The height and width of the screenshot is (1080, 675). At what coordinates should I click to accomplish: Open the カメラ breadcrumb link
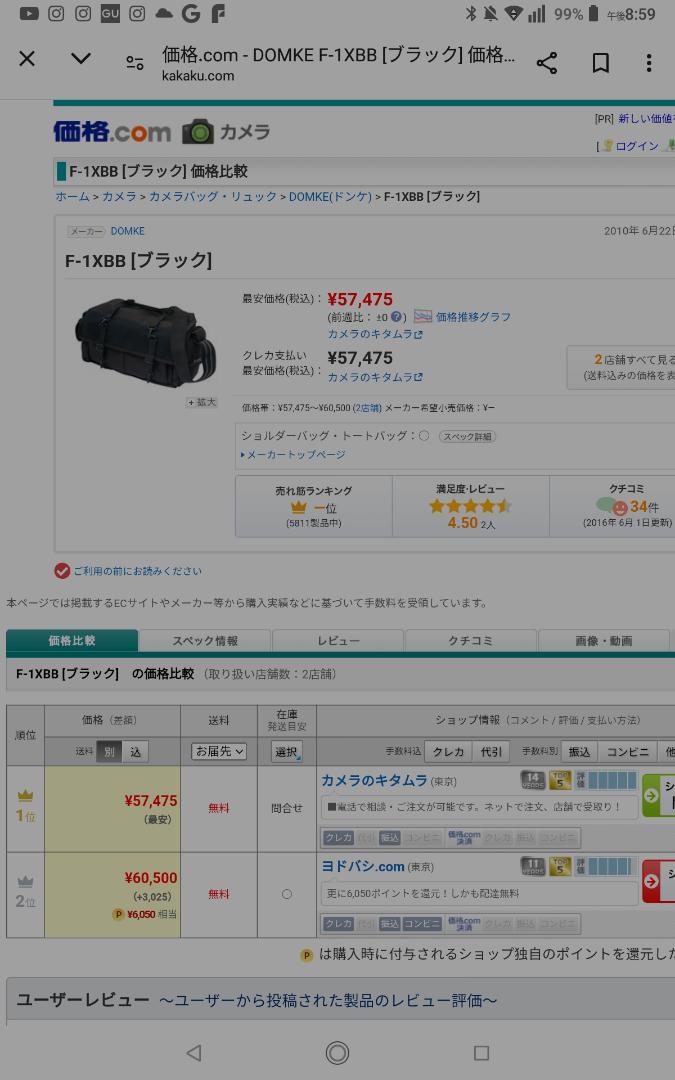coord(119,197)
